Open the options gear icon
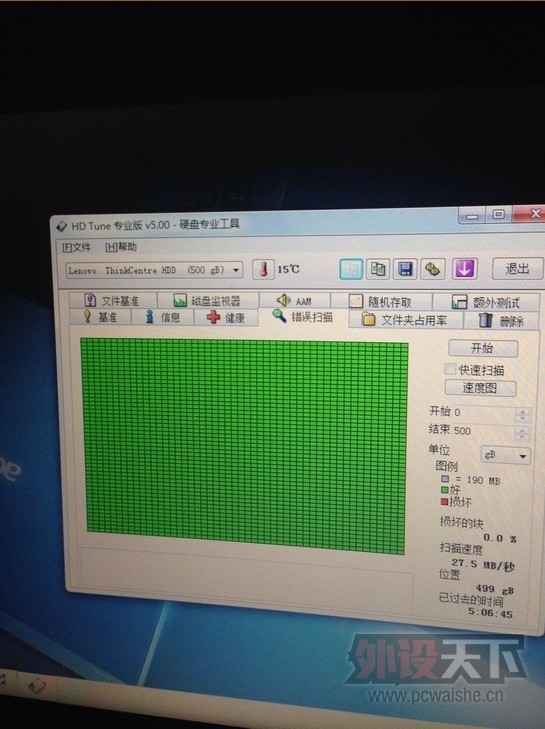 click(432, 269)
